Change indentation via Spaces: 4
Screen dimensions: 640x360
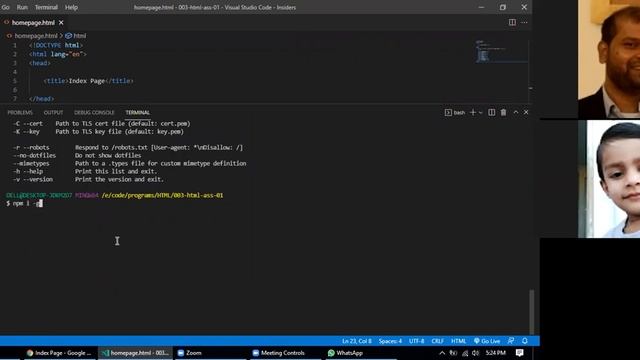(x=390, y=341)
